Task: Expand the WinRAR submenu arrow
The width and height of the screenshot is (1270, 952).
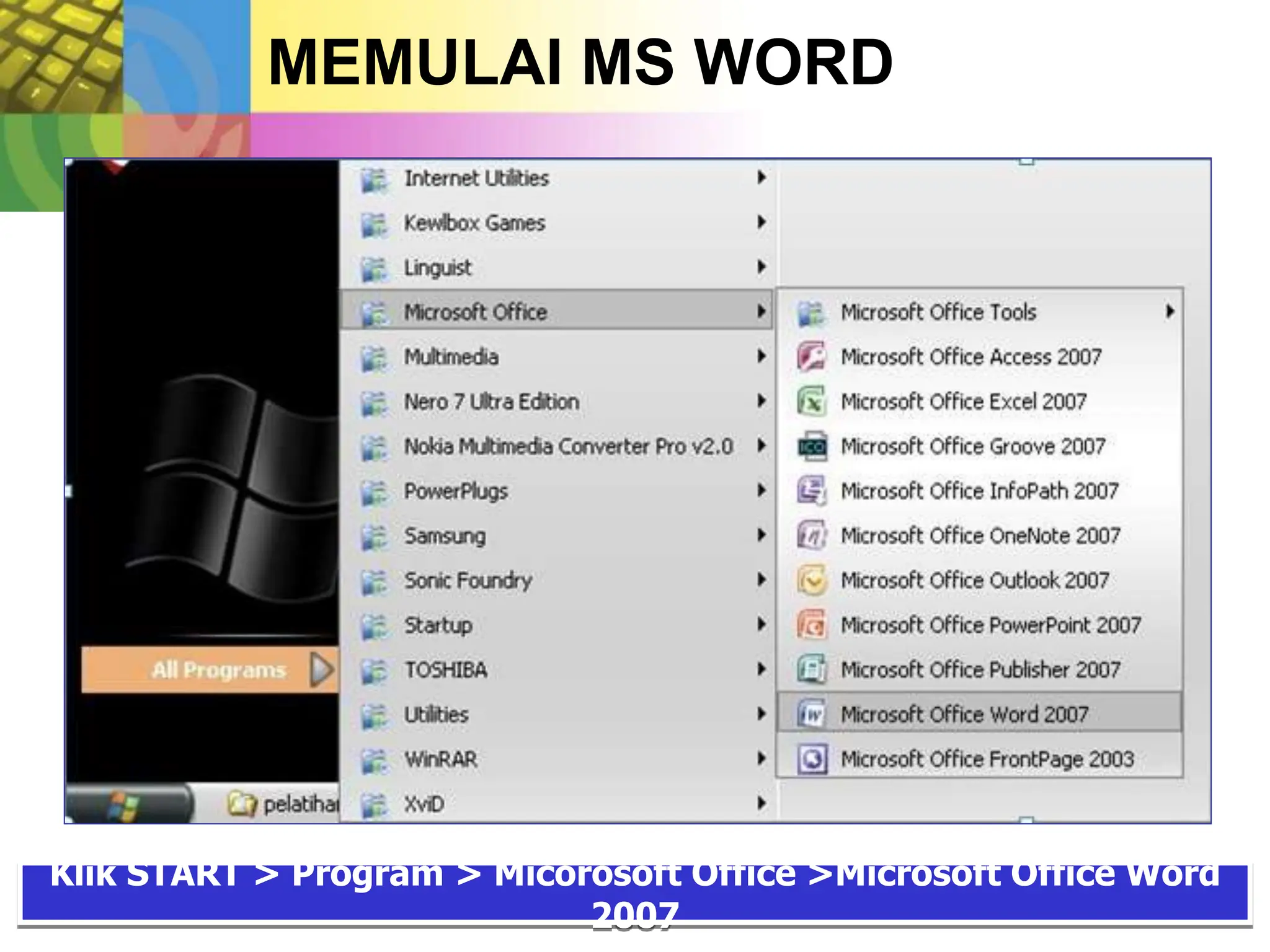Action: click(762, 759)
